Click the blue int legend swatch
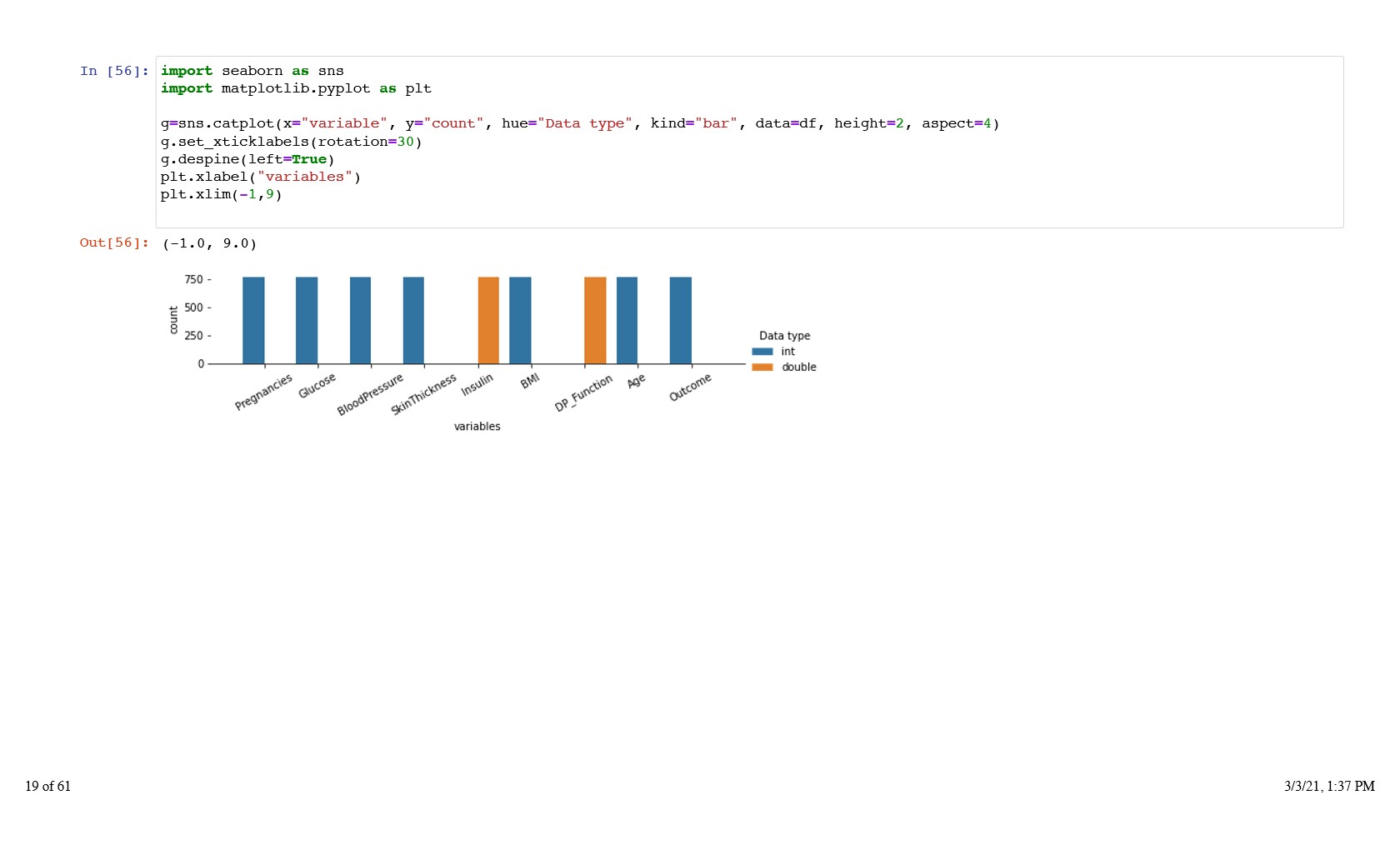 [x=762, y=352]
